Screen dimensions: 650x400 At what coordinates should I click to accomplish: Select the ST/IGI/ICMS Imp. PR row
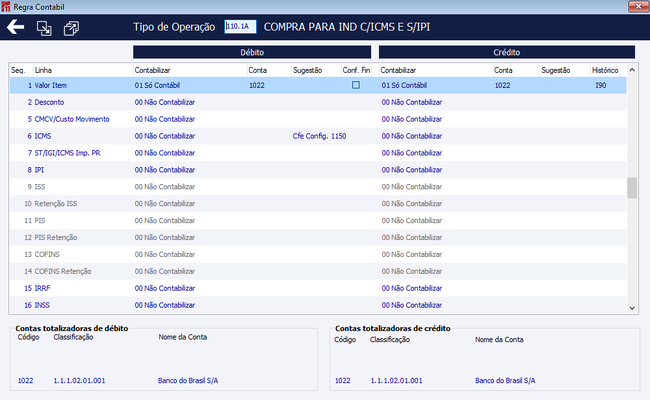[318, 153]
